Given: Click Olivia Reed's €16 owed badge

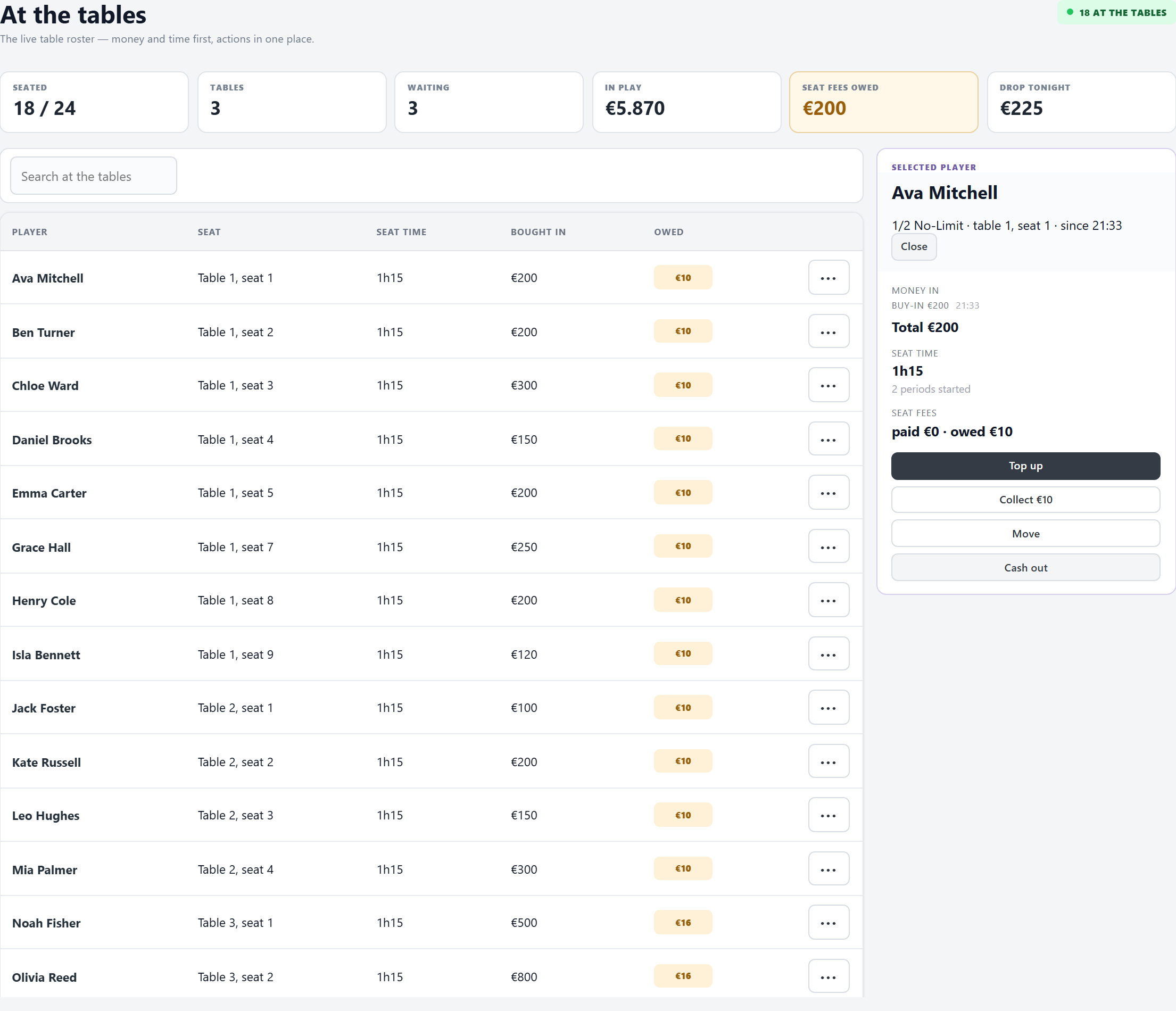Looking at the screenshot, I should pyautogui.click(x=683, y=976).
